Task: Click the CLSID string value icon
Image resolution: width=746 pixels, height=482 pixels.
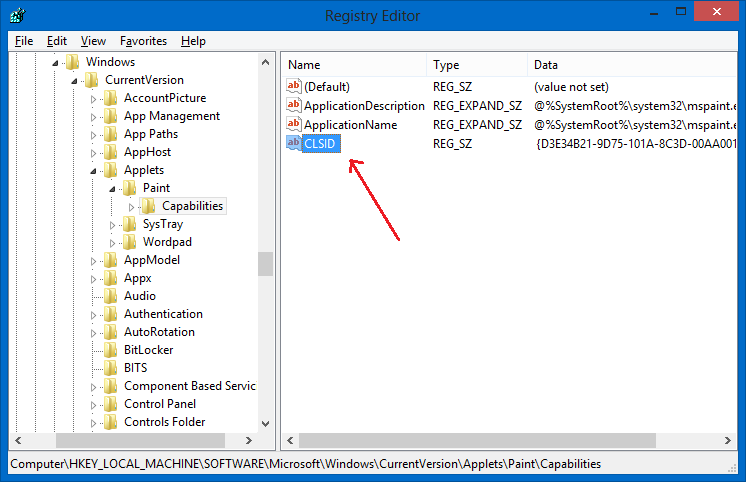Action: 294,143
